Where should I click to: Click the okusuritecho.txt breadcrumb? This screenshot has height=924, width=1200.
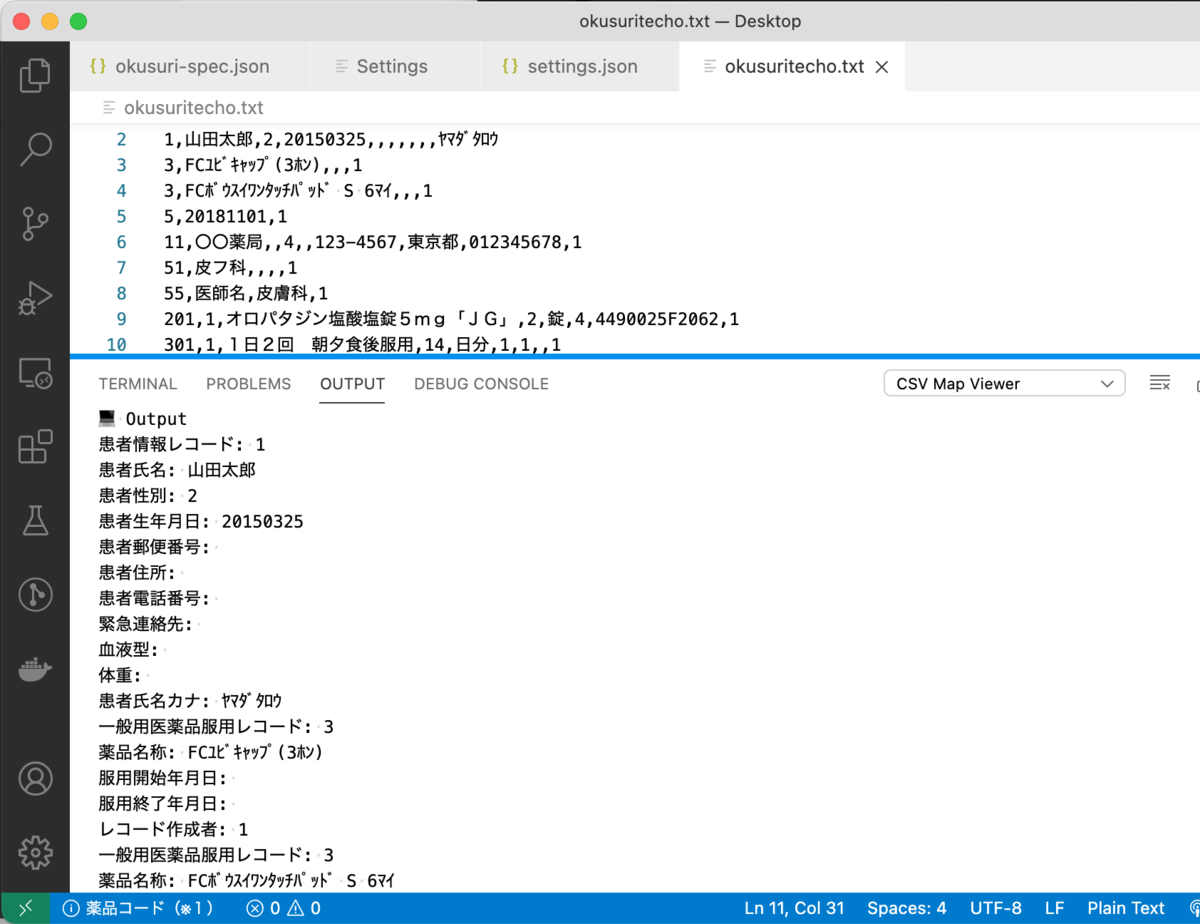click(183, 107)
